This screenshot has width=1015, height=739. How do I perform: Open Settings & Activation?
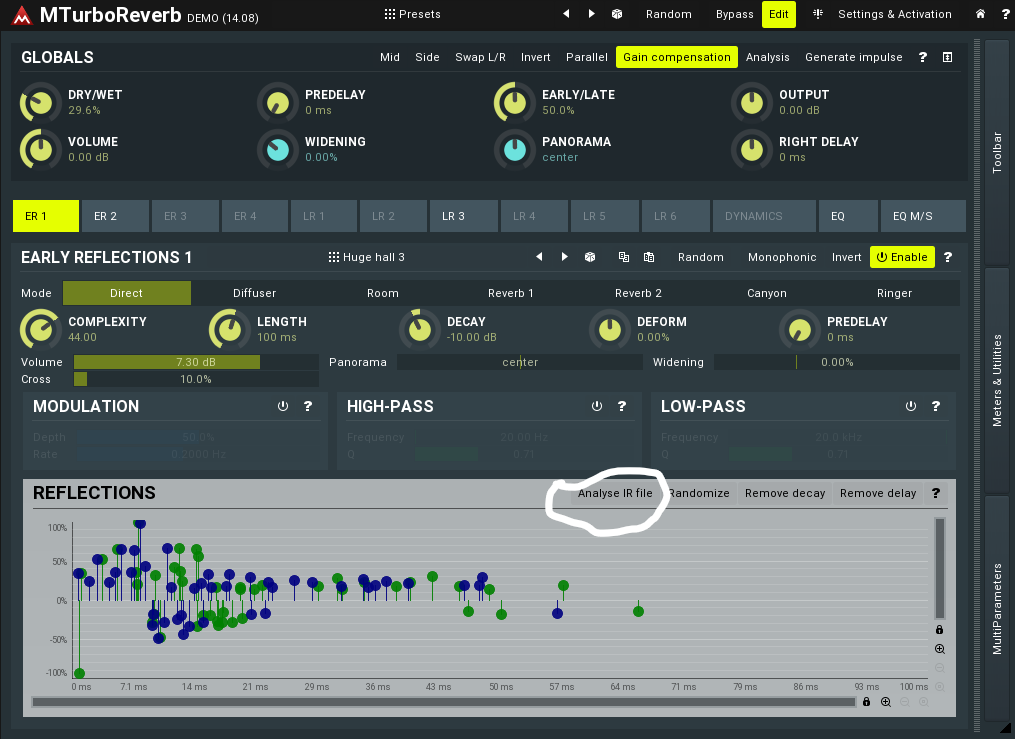pos(894,14)
